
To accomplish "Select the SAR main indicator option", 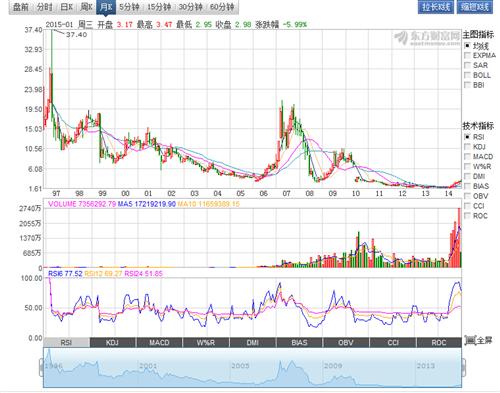I will tap(468, 65).
